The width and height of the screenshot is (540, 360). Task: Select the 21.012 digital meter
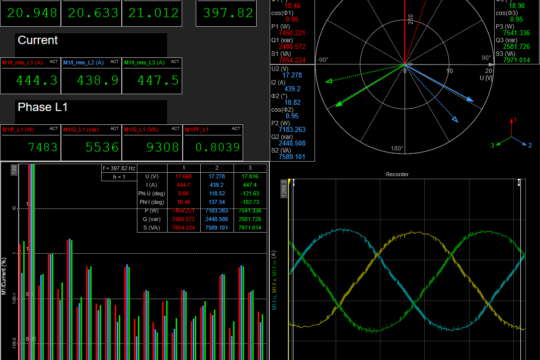152,13
